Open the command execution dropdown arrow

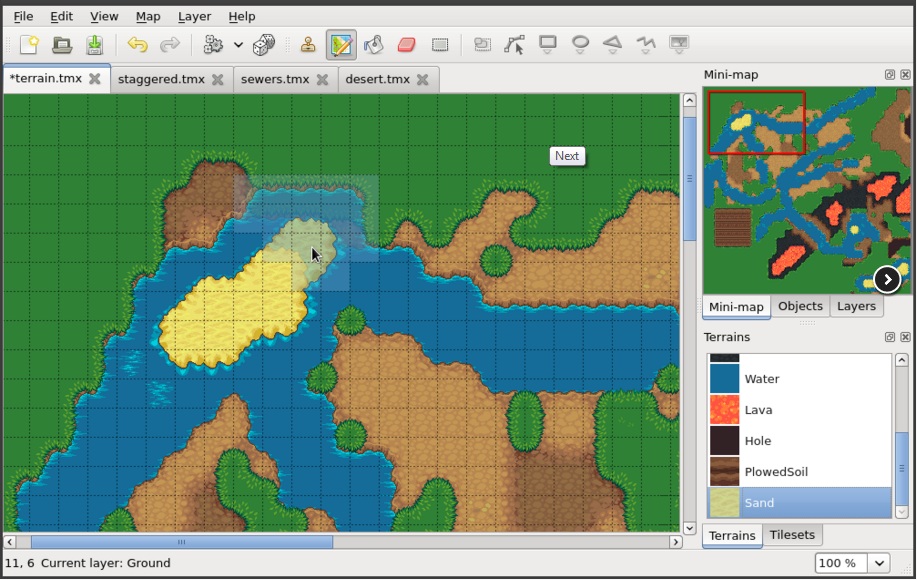236,44
